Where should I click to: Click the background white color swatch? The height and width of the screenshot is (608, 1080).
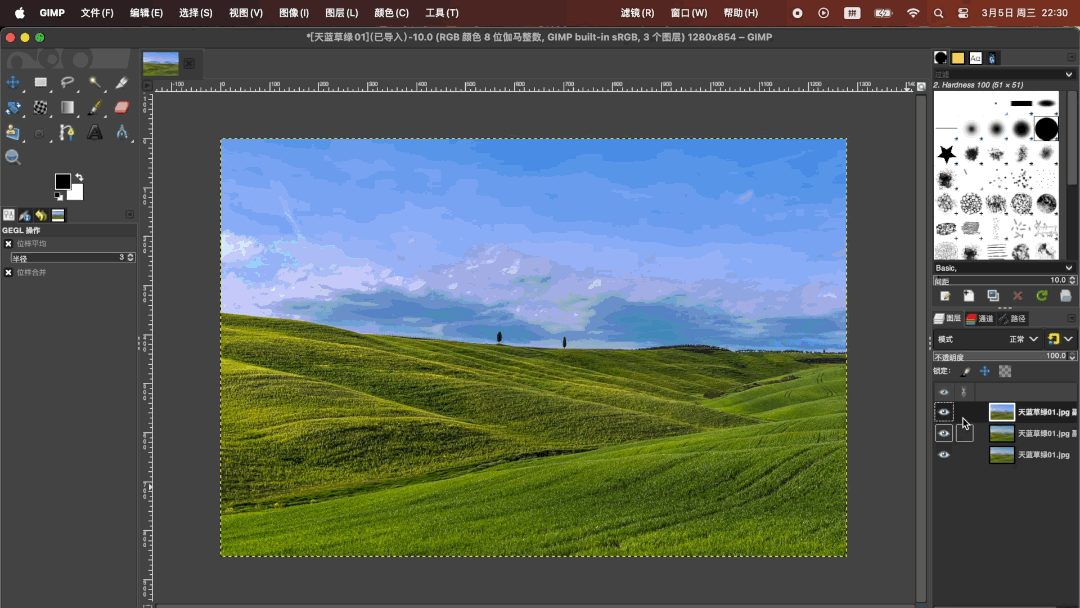76,193
